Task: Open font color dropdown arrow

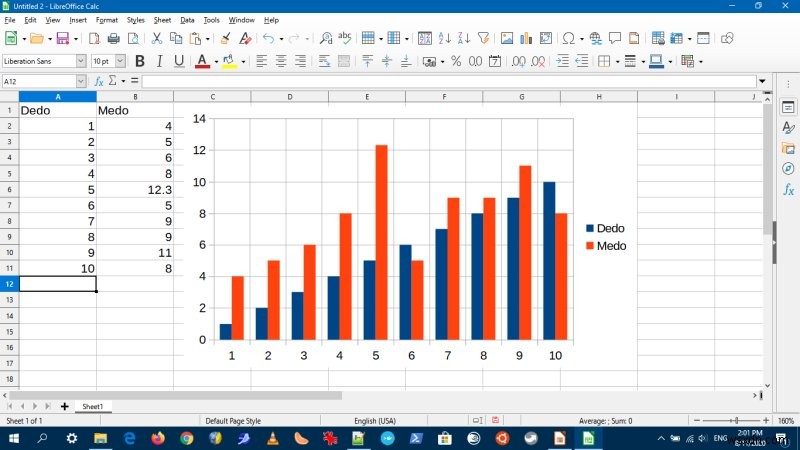Action: 216,62
